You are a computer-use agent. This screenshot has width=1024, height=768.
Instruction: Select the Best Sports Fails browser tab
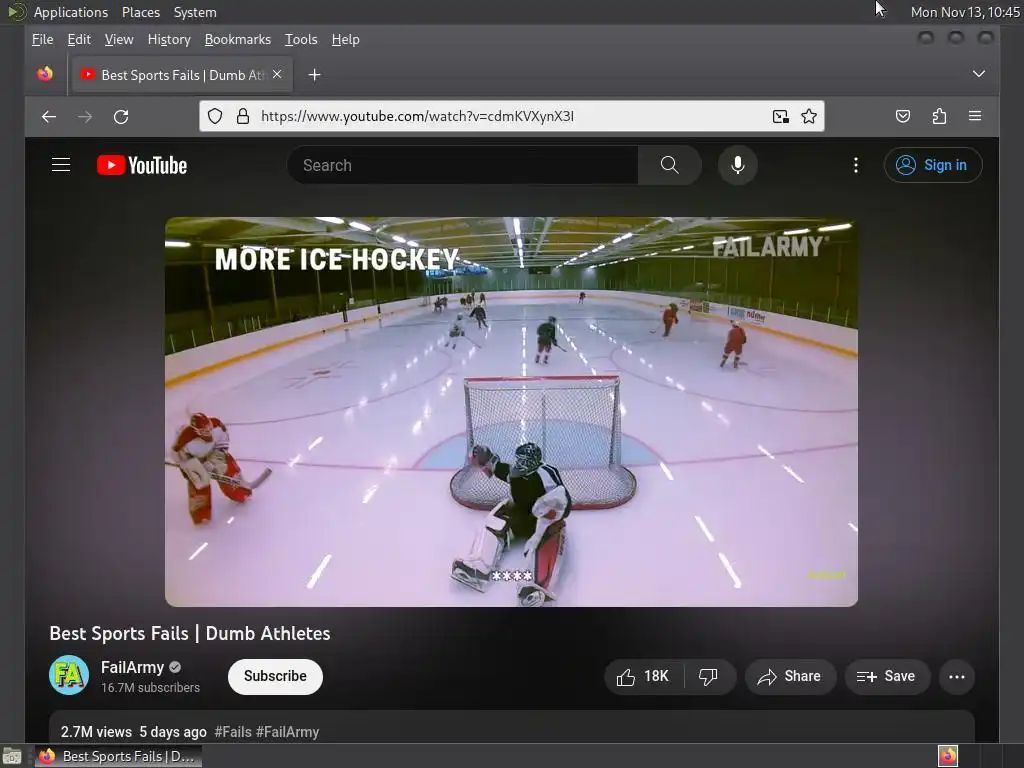[182, 75]
